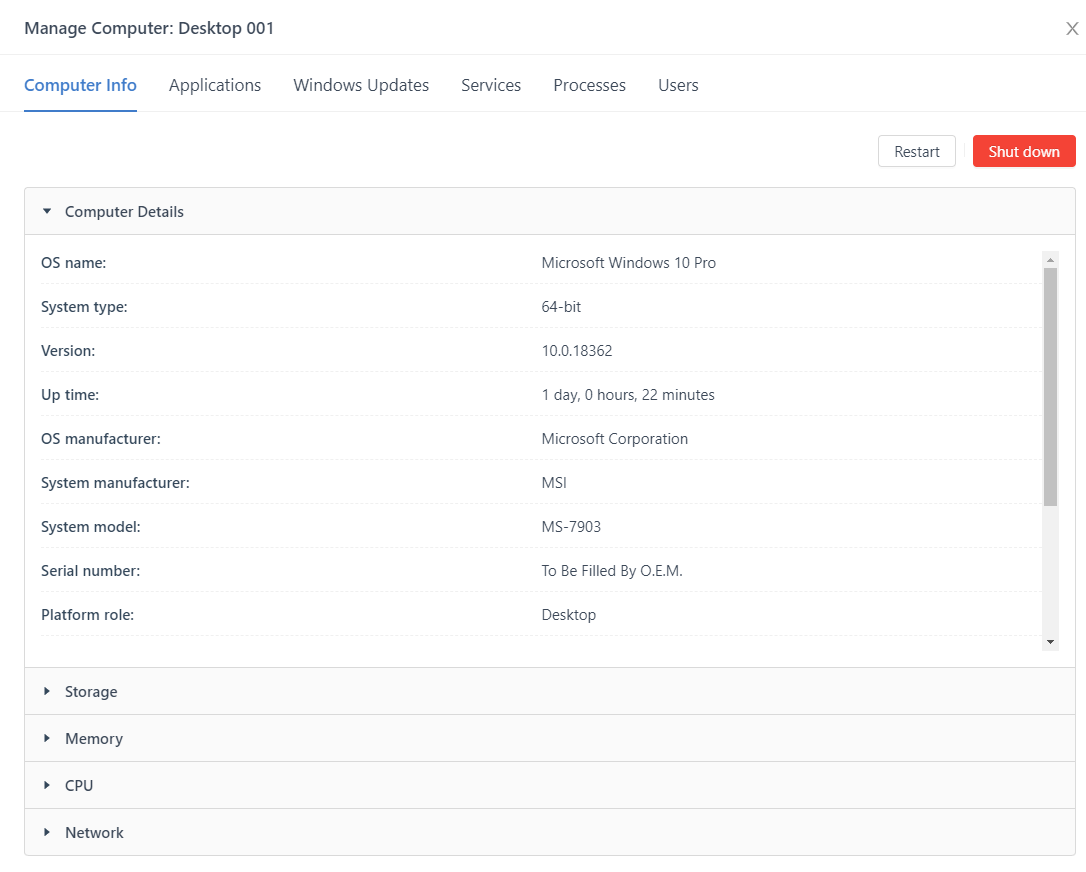This screenshot has width=1086, height=872.
Task: Select the Users tab
Action: tap(678, 86)
